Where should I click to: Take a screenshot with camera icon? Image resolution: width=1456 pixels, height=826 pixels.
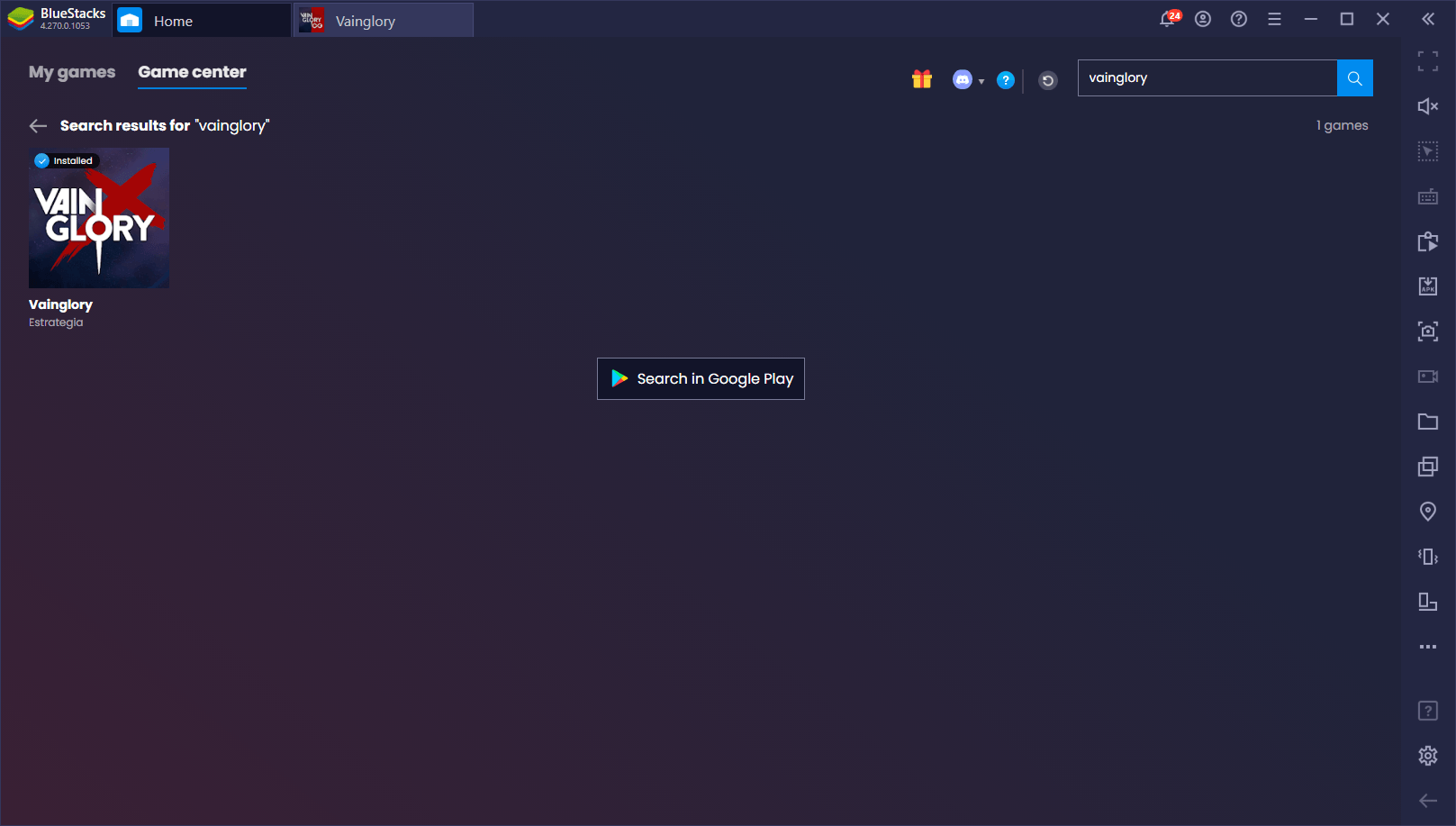[1428, 331]
